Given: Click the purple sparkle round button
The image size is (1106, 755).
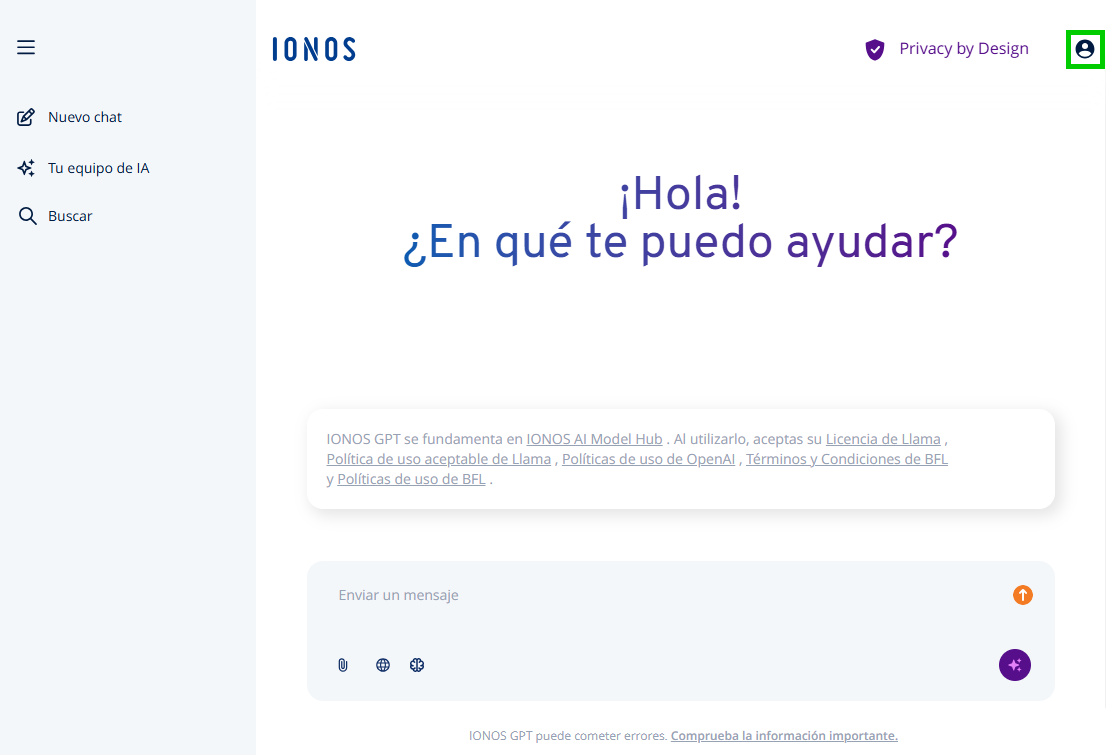Looking at the screenshot, I should [x=1014, y=665].
